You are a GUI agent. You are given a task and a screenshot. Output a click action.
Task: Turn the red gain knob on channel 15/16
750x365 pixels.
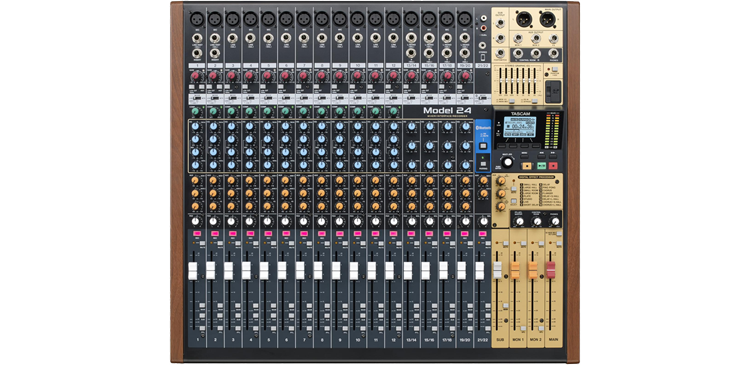click(x=430, y=76)
